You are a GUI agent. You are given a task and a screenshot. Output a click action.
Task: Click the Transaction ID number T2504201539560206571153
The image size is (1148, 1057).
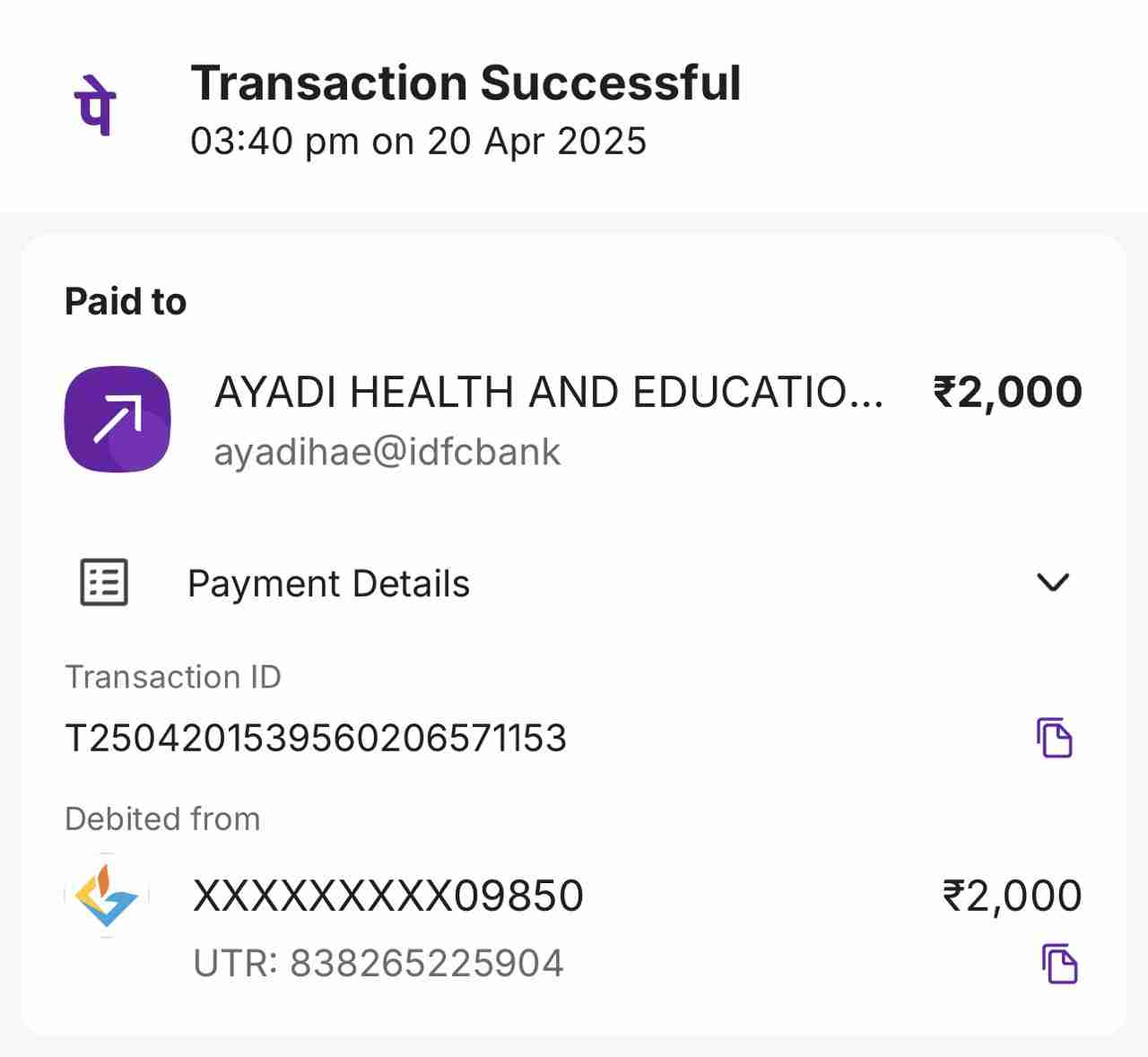point(316,739)
